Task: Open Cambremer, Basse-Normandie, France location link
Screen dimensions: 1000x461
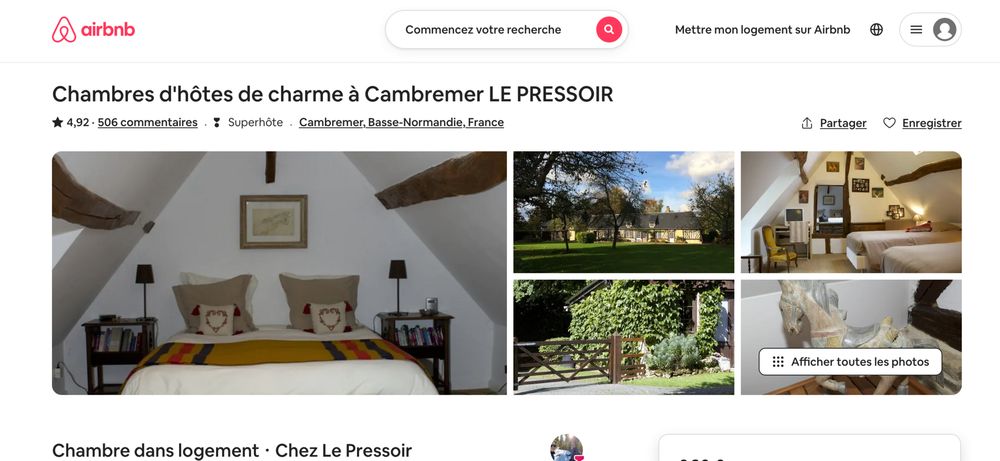Action: coord(401,122)
